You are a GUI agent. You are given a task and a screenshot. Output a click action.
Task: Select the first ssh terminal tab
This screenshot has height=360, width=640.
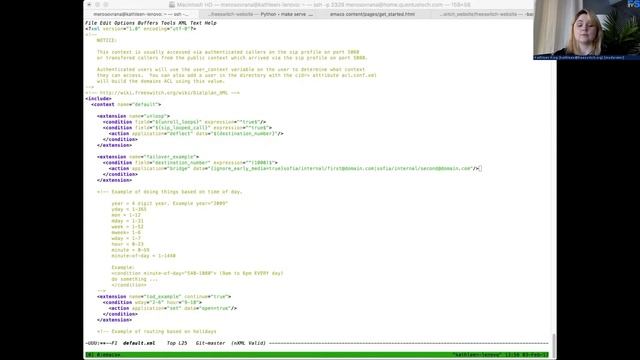tap(141, 14)
